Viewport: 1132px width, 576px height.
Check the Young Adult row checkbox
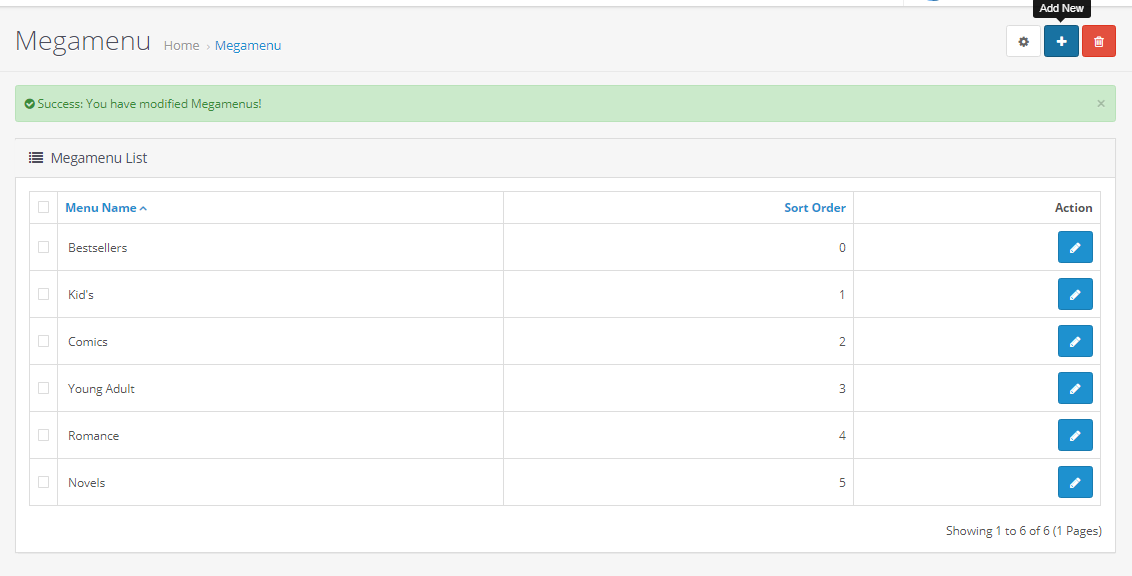pyautogui.click(x=43, y=388)
